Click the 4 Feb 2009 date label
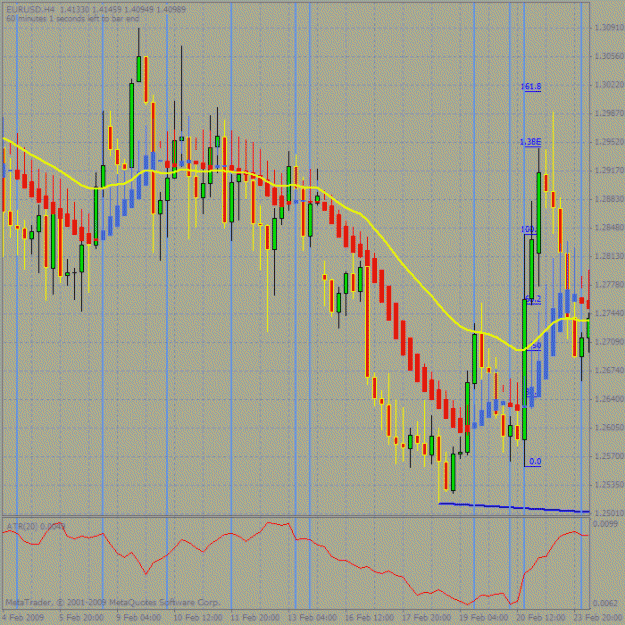625x625 pixels. click(x=22, y=617)
